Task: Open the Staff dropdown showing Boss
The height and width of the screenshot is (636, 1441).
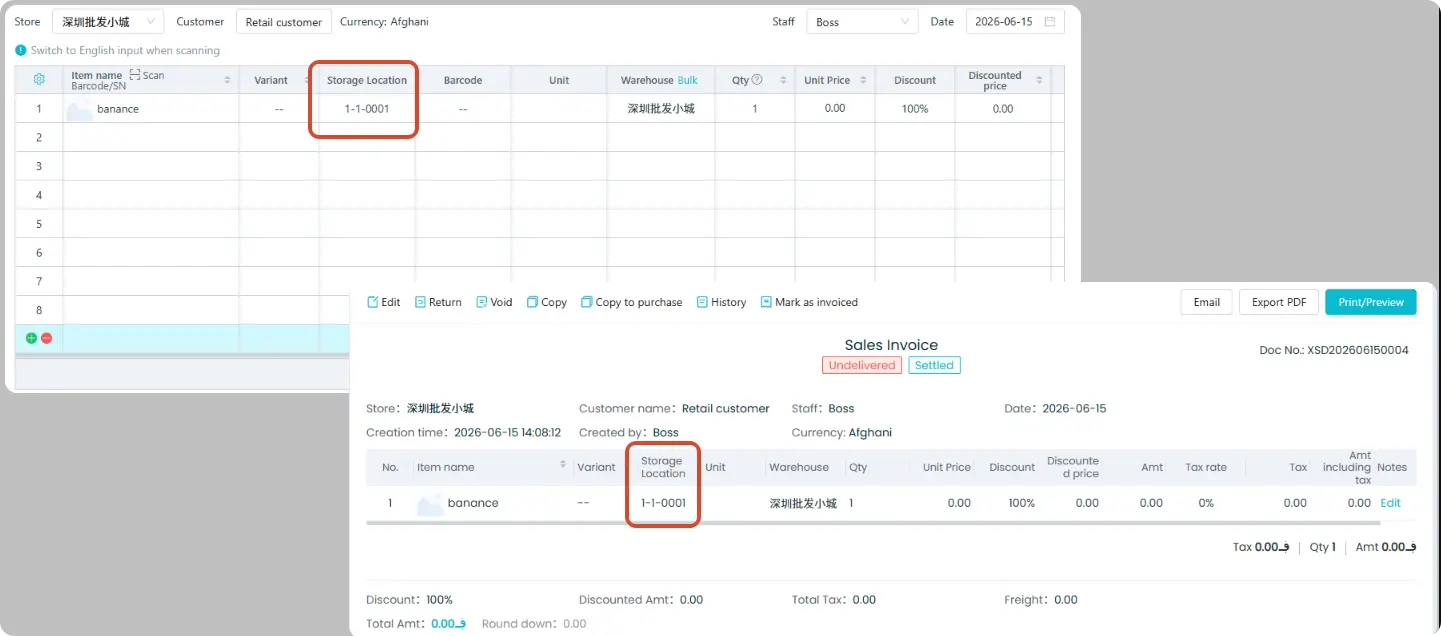Action: [862, 22]
